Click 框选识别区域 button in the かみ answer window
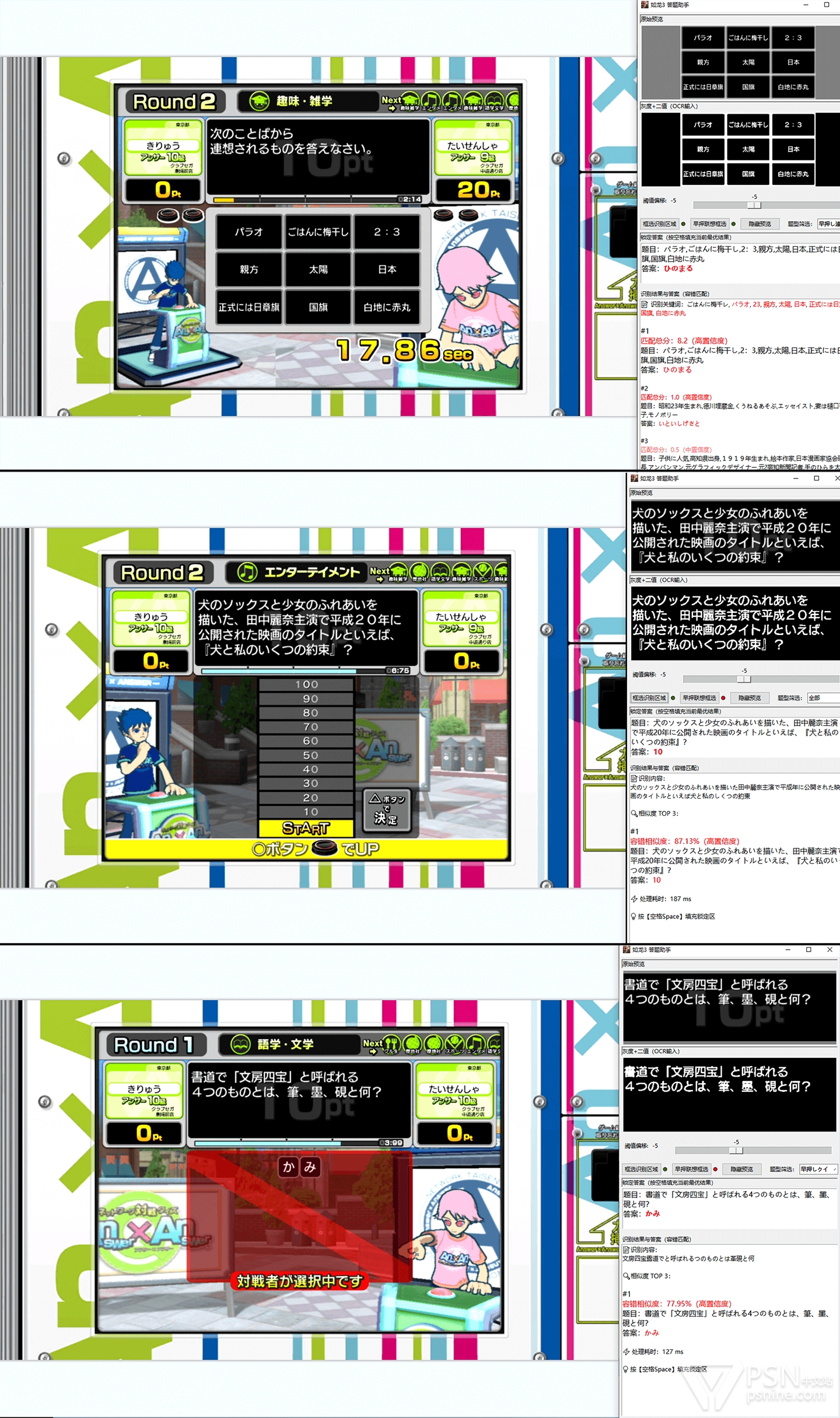Image resolution: width=840 pixels, height=1418 pixels. tap(641, 1169)
